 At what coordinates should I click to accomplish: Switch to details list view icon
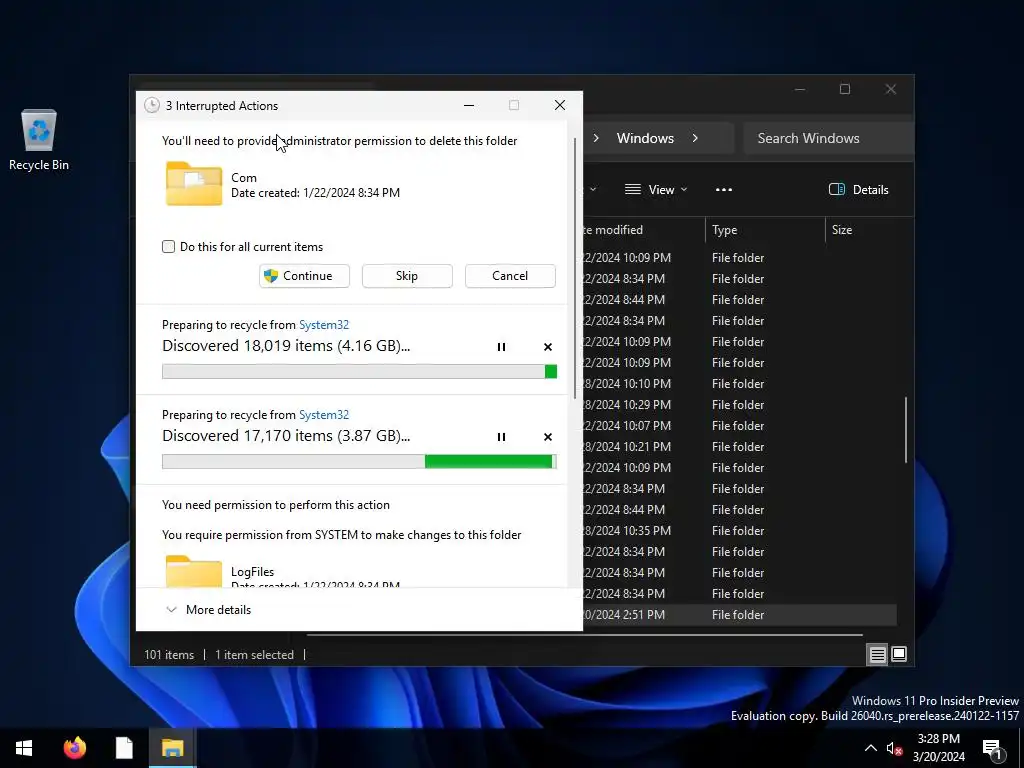(x=877, y=654)
